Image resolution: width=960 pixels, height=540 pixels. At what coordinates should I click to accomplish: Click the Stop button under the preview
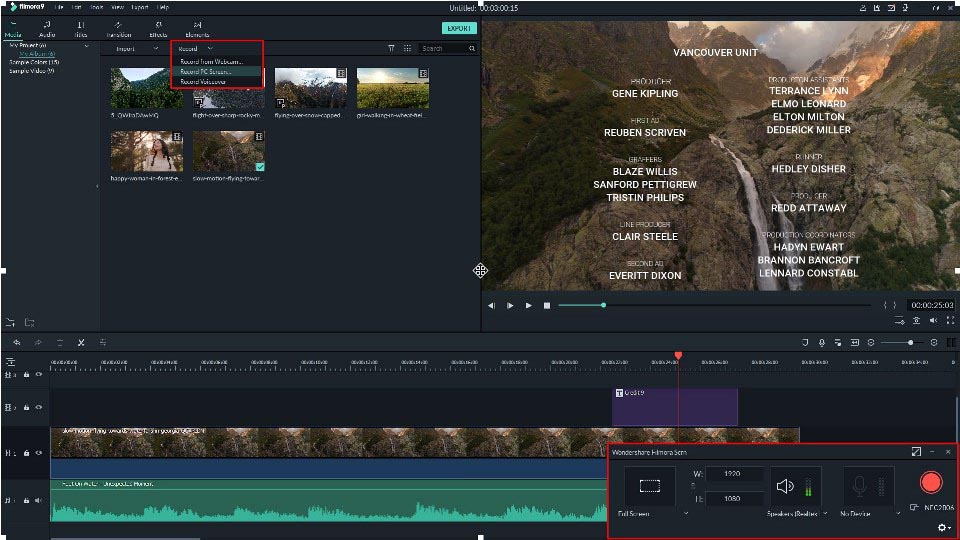[547, 306]
